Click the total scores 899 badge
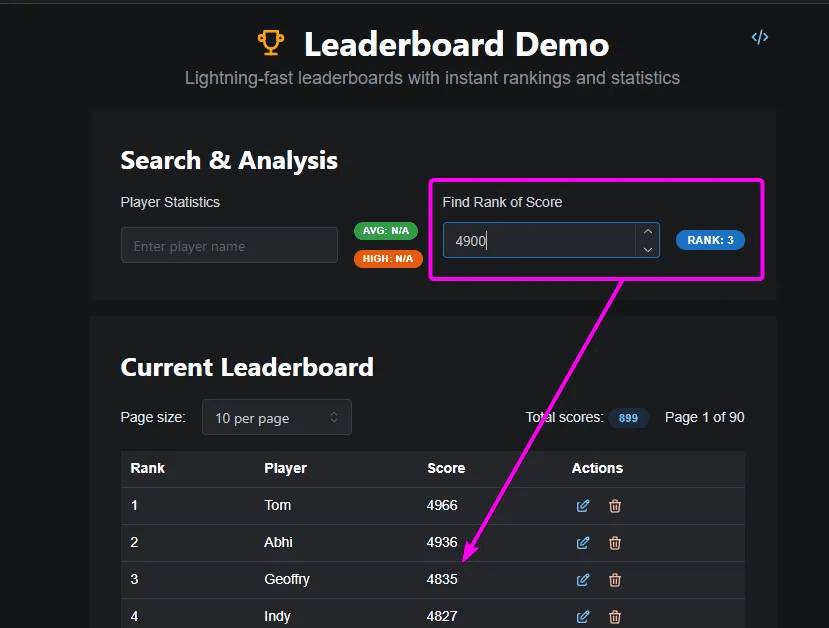The height and width of the screenshot is (628, 829). (628, 418)
